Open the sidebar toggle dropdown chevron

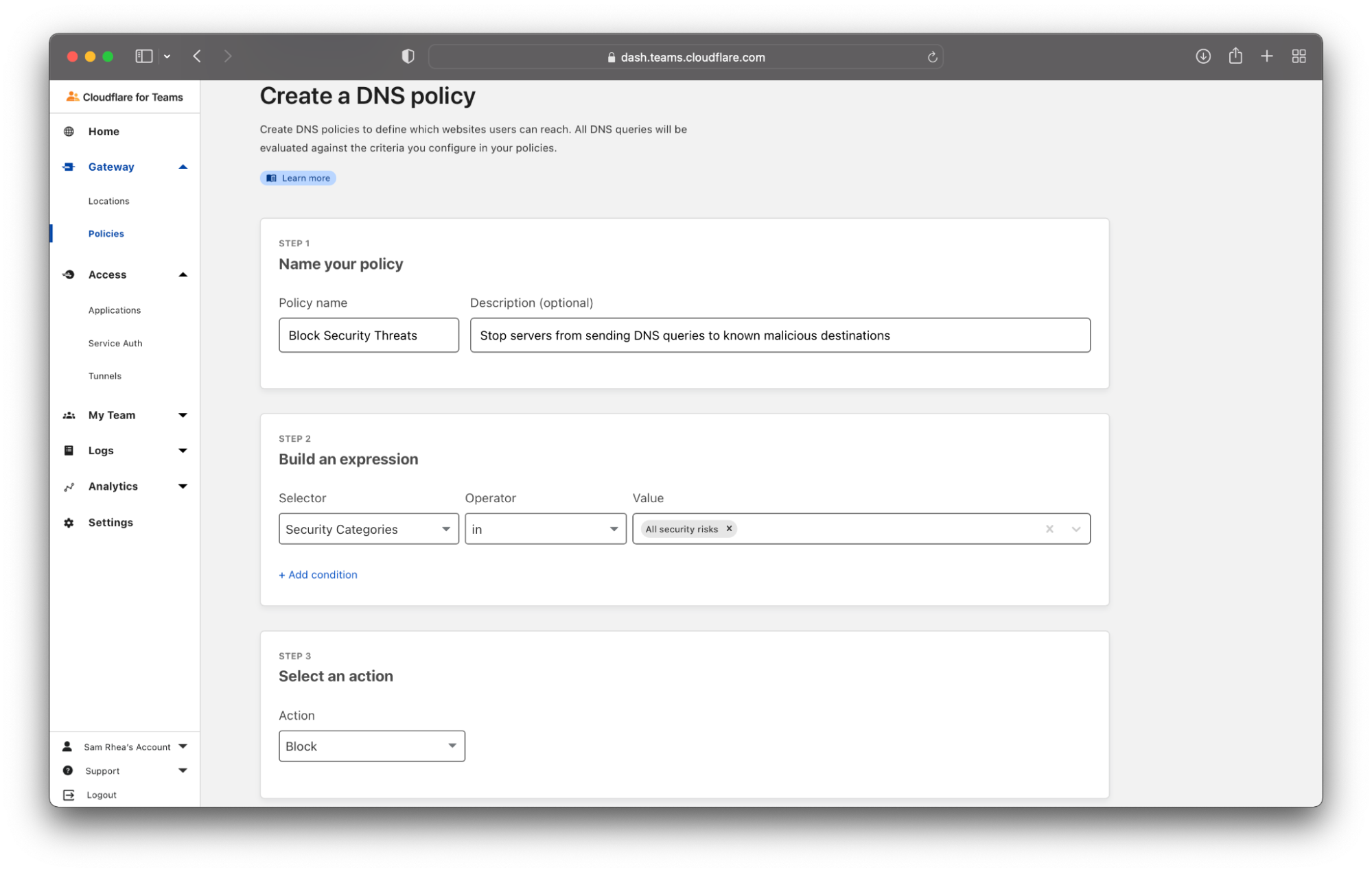(x=167, y=57)
